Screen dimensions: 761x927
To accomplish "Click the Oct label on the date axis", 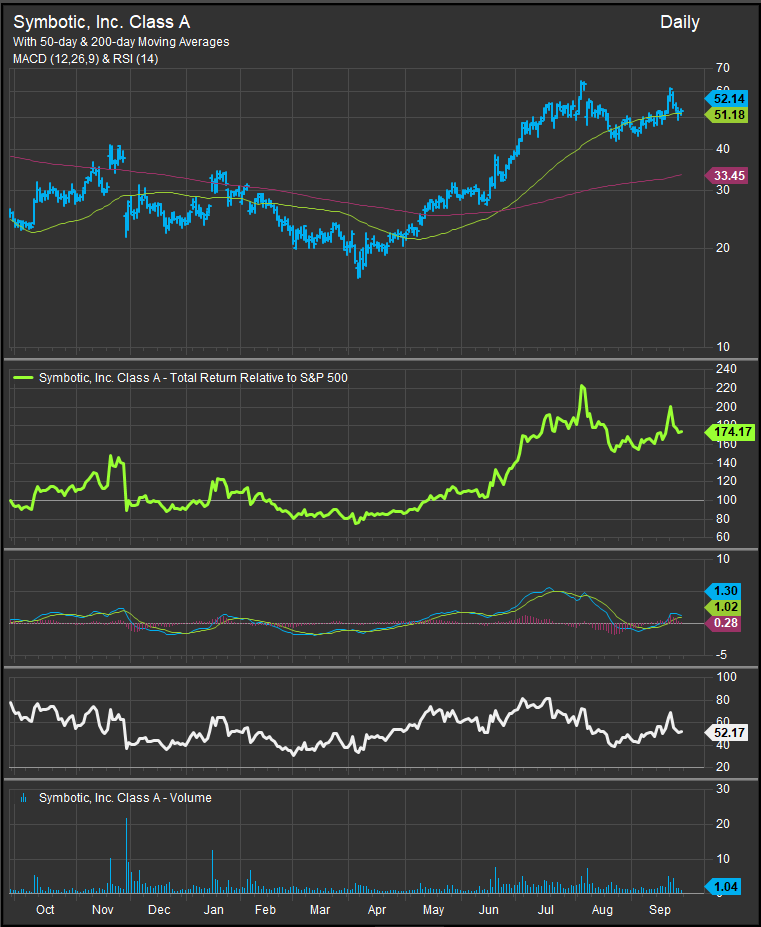I will [x=45, y=910].
